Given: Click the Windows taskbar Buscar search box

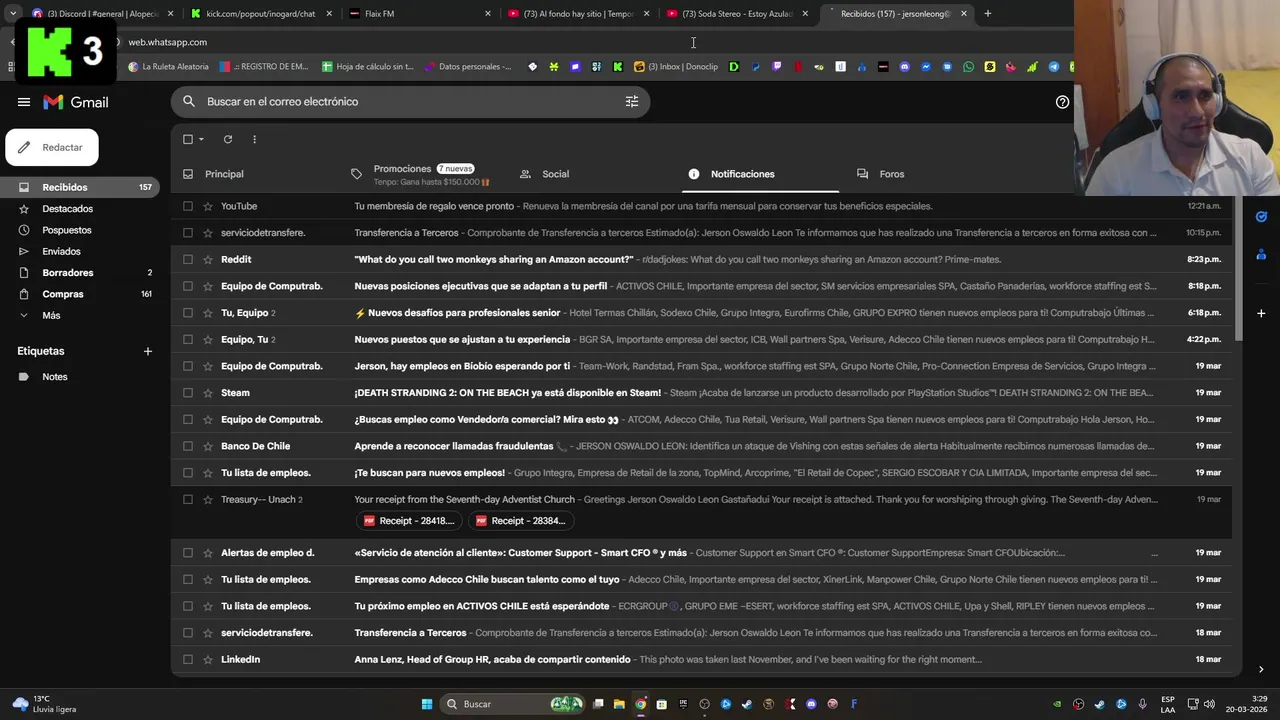Looking at the screenshot, I should coord(512,704).
